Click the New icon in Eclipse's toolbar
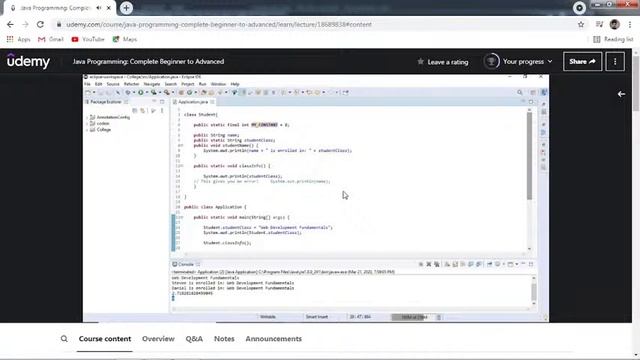Image resolution: width=640 pixels, height=360 pixels. point(88,93)
